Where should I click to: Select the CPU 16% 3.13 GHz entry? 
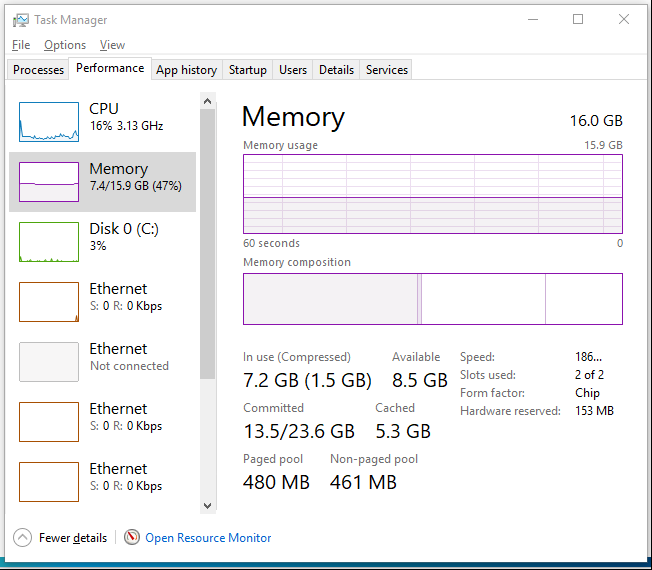click(x=102, y=122)
